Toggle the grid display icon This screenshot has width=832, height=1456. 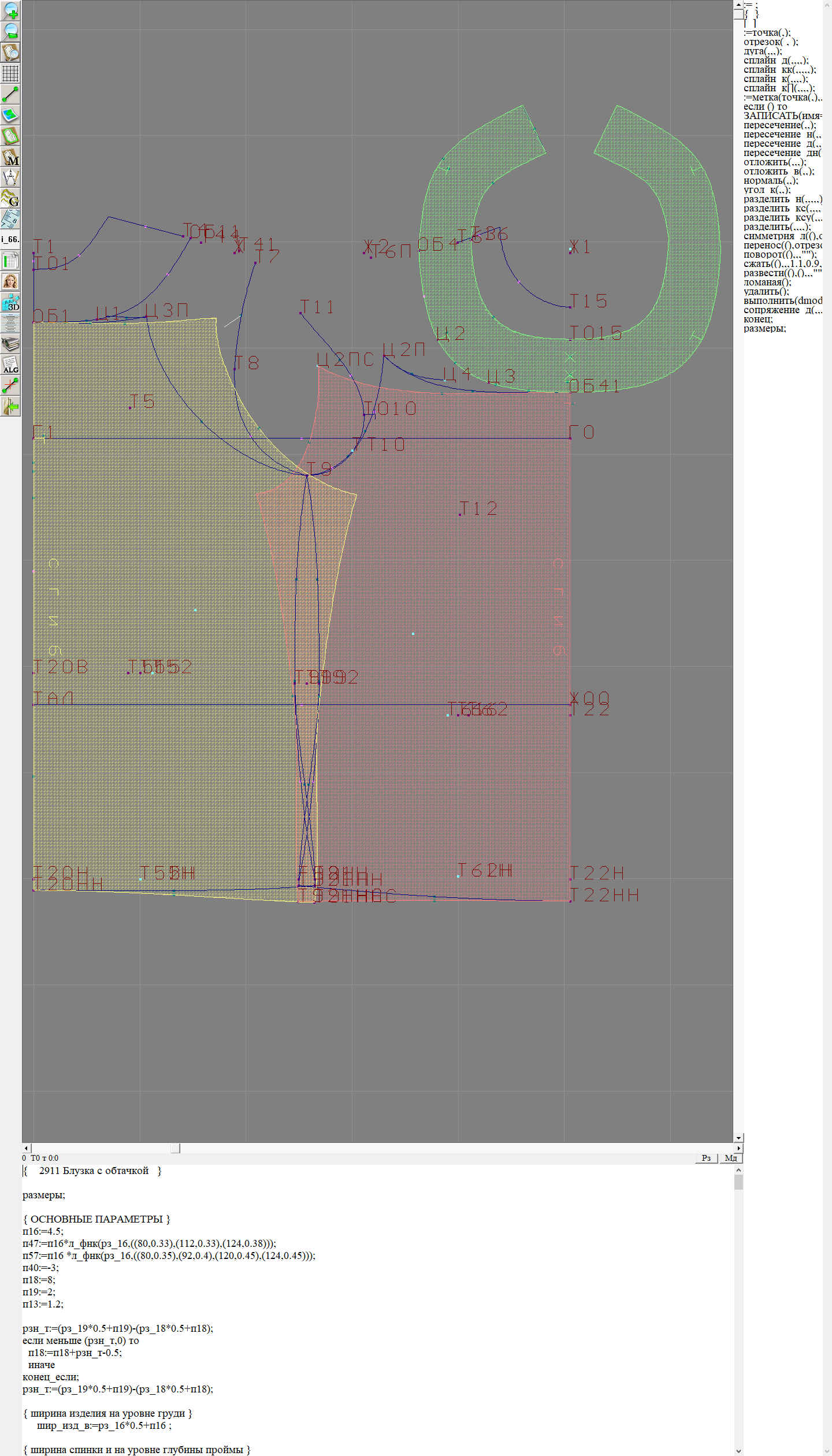coord(10,73)
